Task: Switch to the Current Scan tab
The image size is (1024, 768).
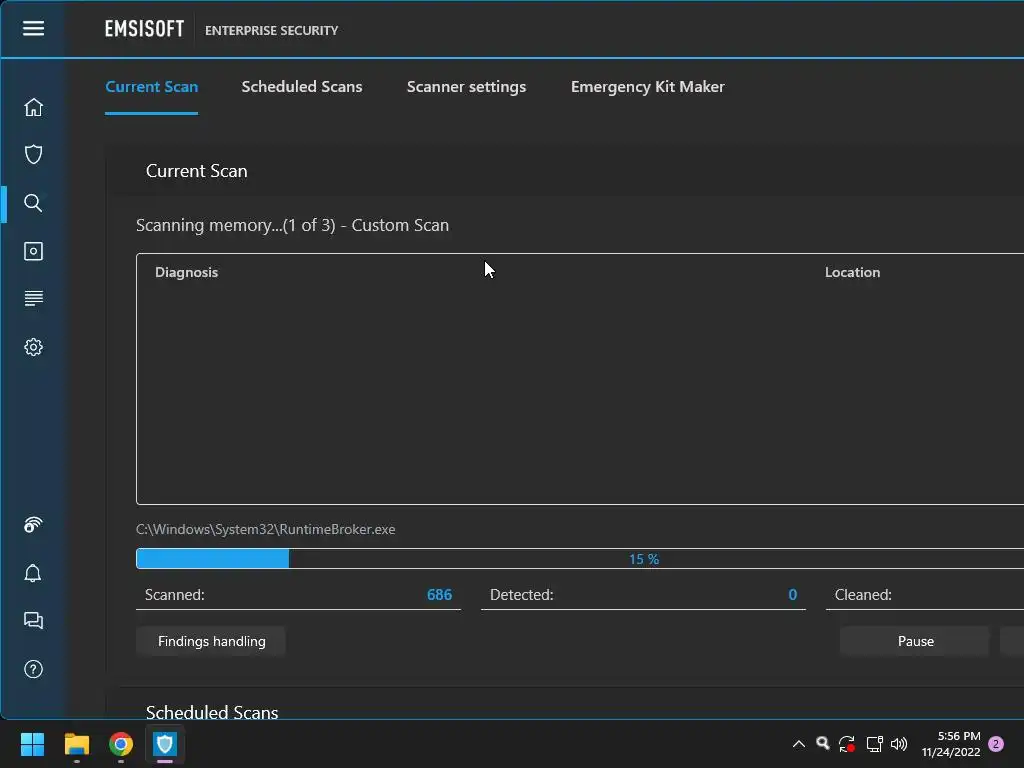Action: (x=152, y=87)
